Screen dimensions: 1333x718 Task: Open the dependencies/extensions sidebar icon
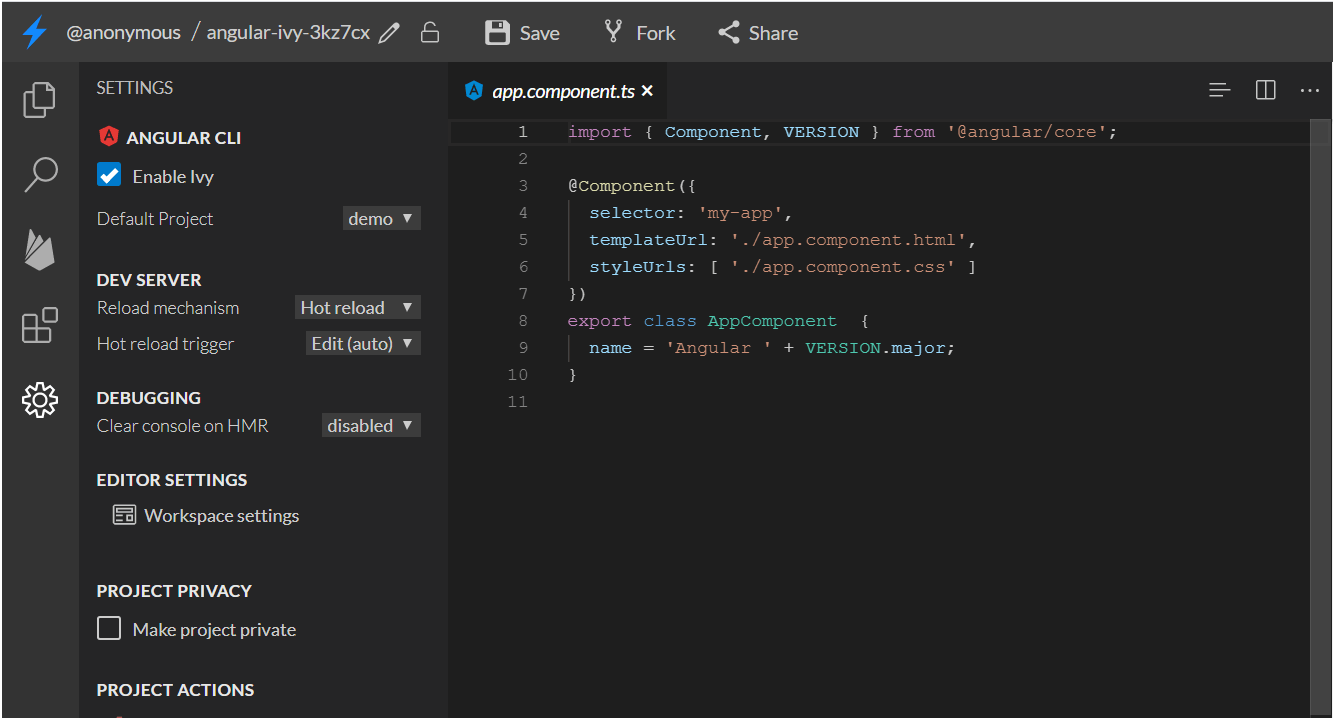[x=40, y=325]
